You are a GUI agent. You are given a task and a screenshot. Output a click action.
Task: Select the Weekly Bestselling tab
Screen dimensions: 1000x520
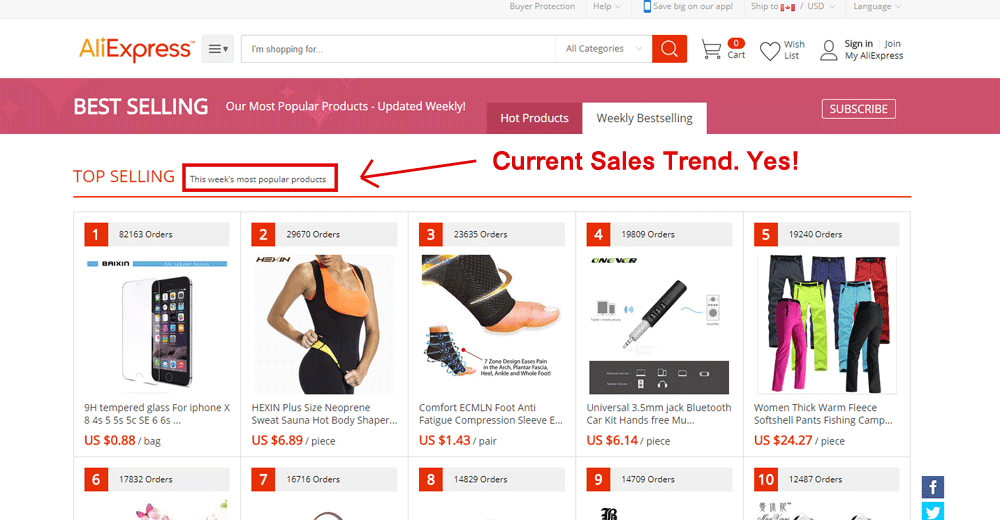[644, 118]
